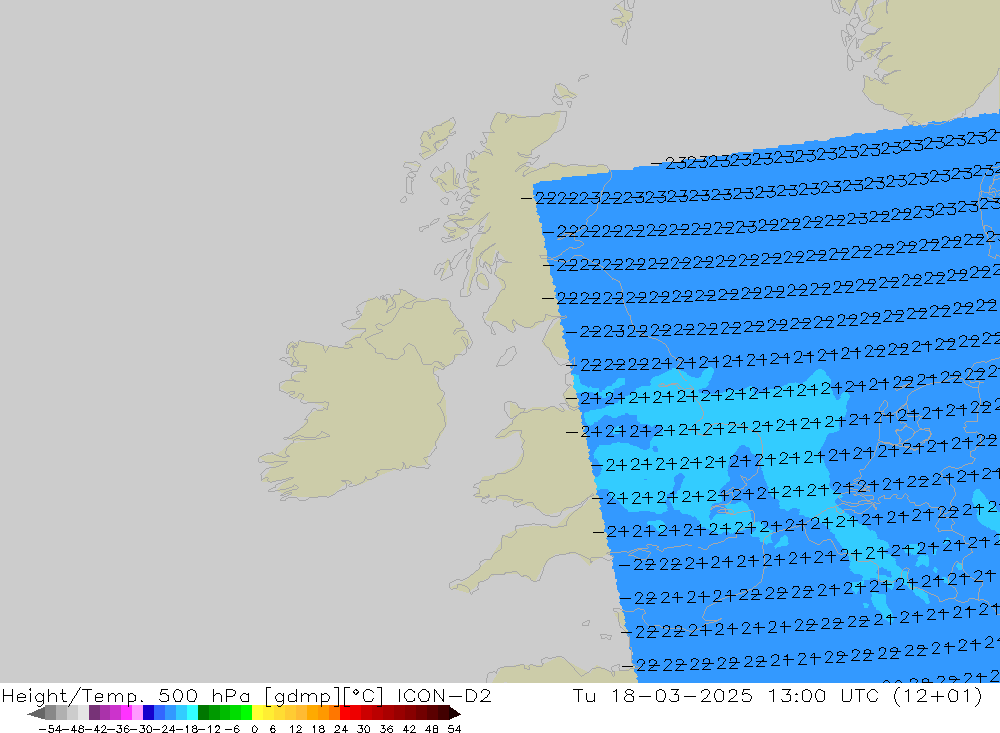
Task: Click the '30' scale label
Action: (364, 729)
